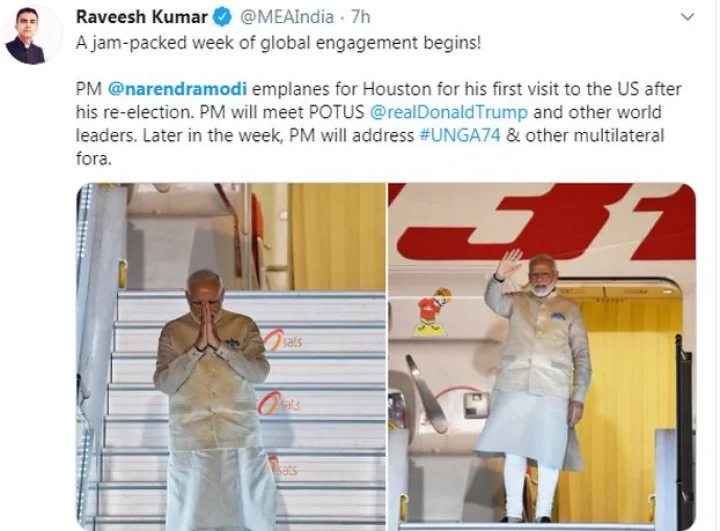Click the Maharaja mascot sticker on aircraft
Screen dimensions: 720x531
click(x=433, y=311)
